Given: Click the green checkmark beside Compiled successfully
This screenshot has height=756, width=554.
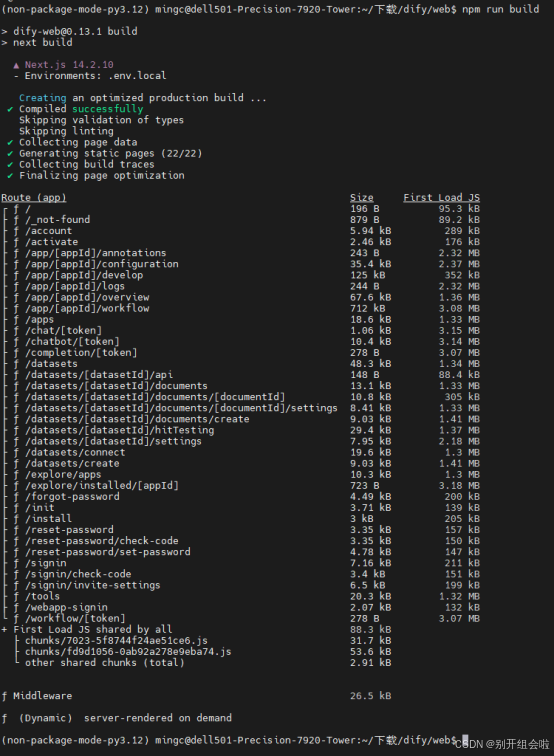Looking at the screenshot, I should [x=10, y=109].
